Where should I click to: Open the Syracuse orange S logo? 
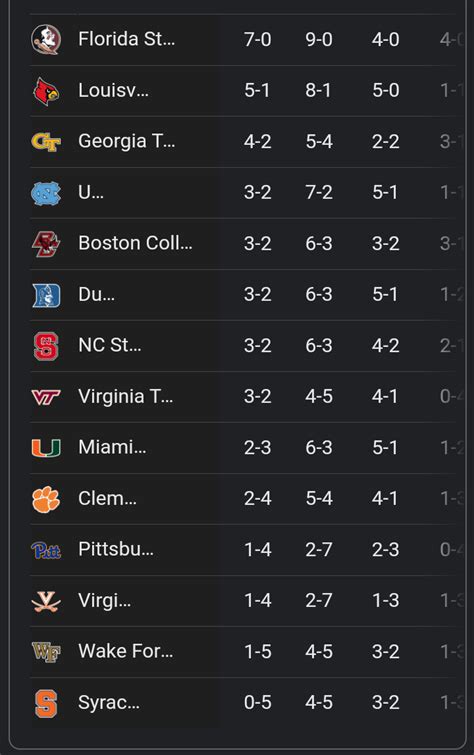coord(46,703)
